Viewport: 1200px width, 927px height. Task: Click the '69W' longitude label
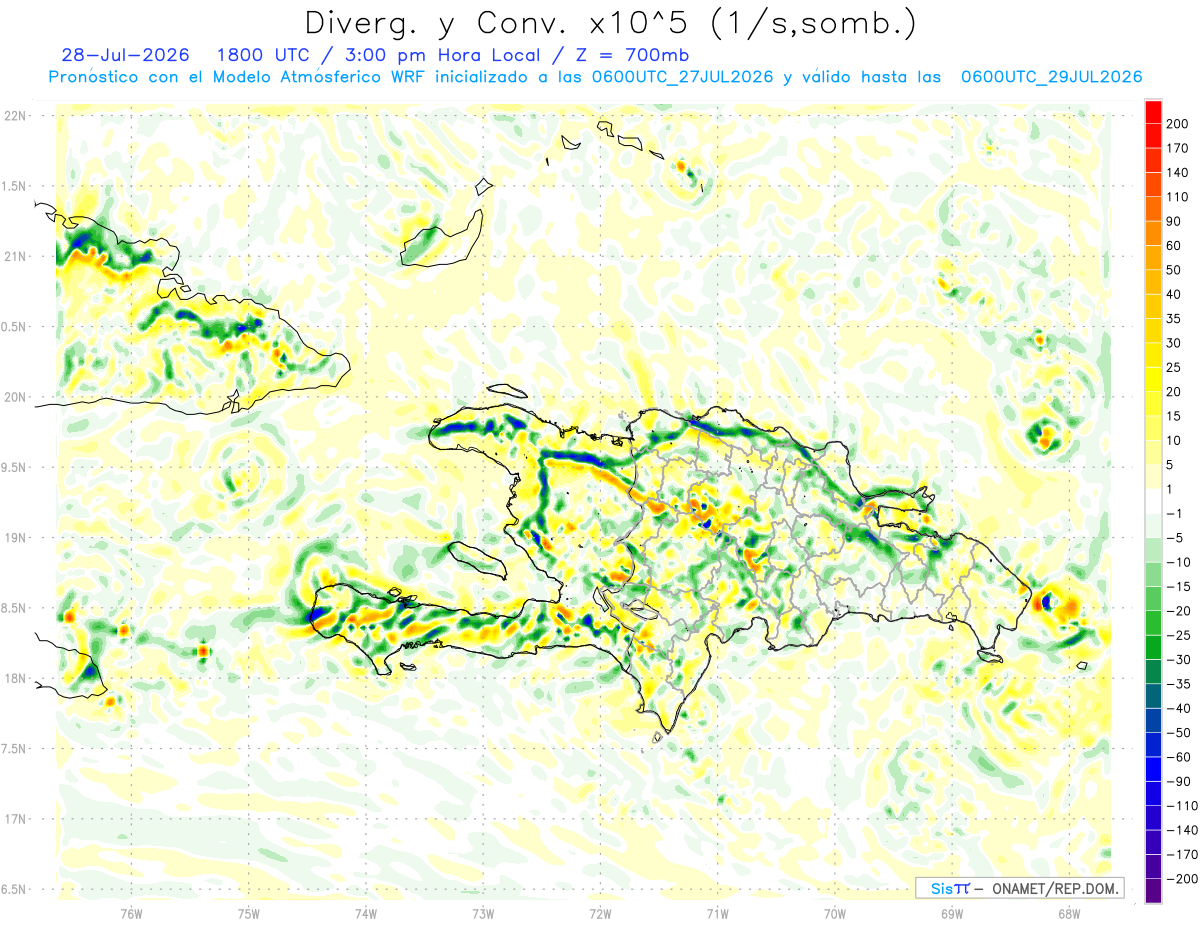tap(951, 913)
